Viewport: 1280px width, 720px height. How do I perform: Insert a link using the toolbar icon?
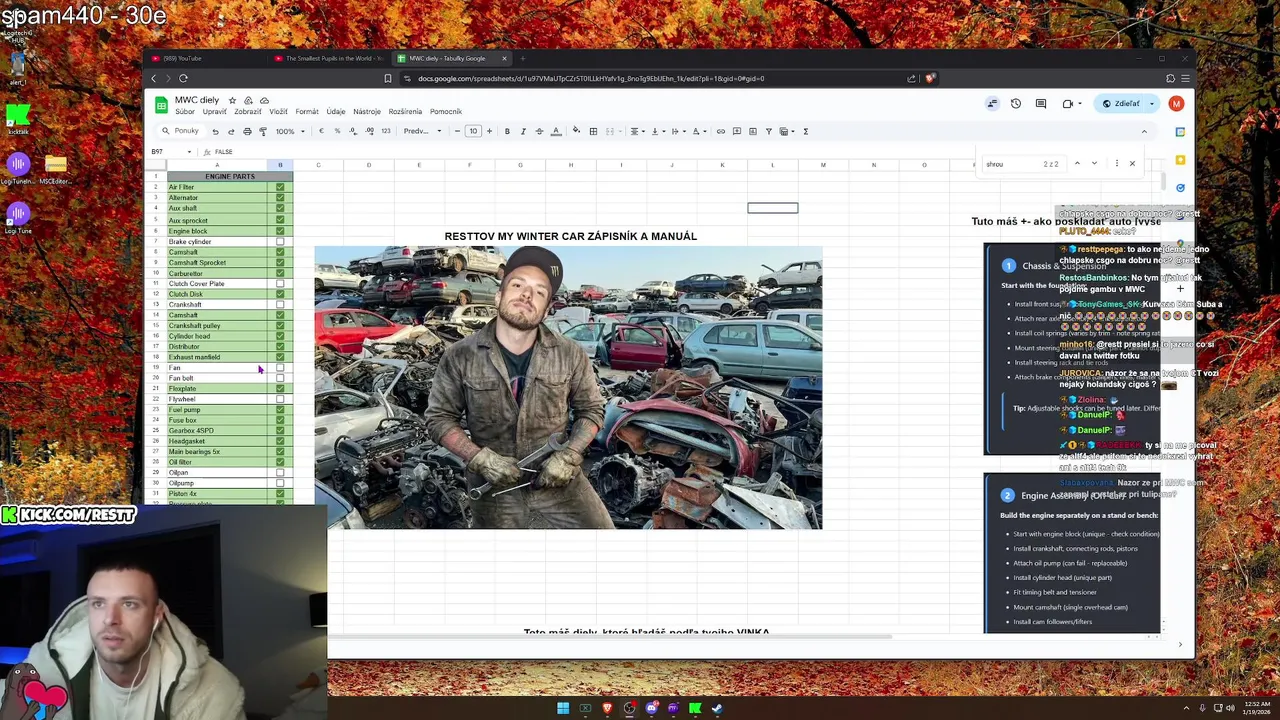[x=720, y=131]
